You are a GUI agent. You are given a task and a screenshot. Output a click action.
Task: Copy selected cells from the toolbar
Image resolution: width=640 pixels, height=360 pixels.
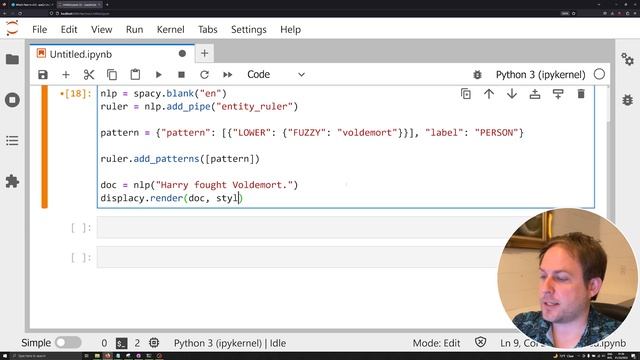click(x=112, y=75)
